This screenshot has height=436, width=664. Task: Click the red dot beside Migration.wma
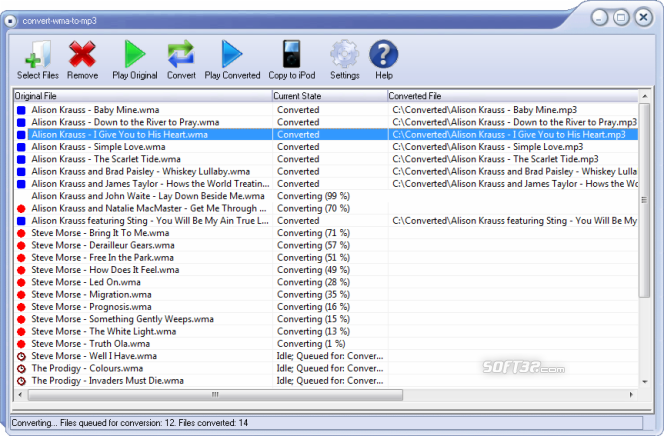tap(21, 295)
